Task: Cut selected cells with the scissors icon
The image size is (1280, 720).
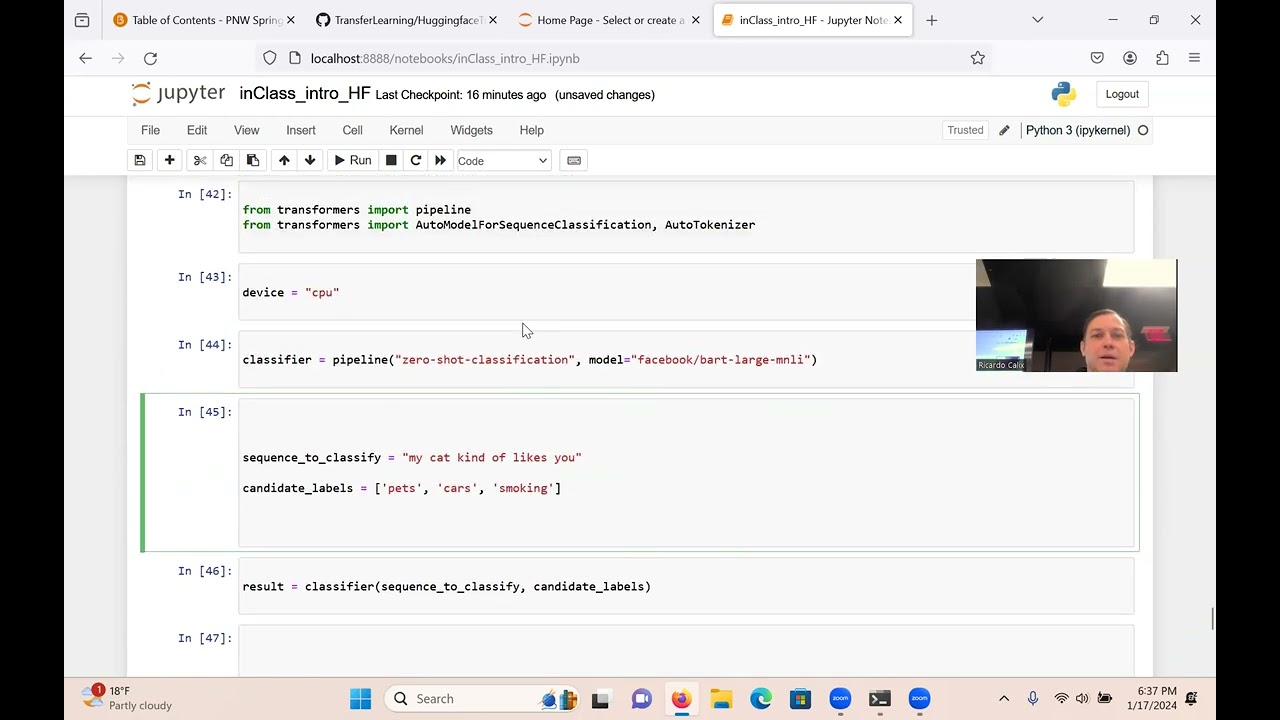Action: [x=200, y=160]
